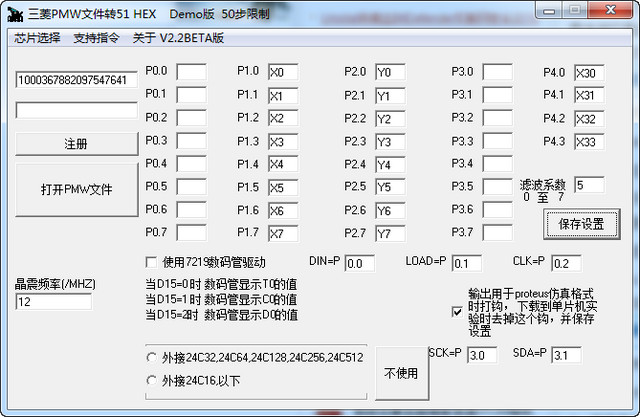640x417 pixels.
Task: Click the P1.2 field containing X2
Action: pyautogui.click(x=283, y=118)
